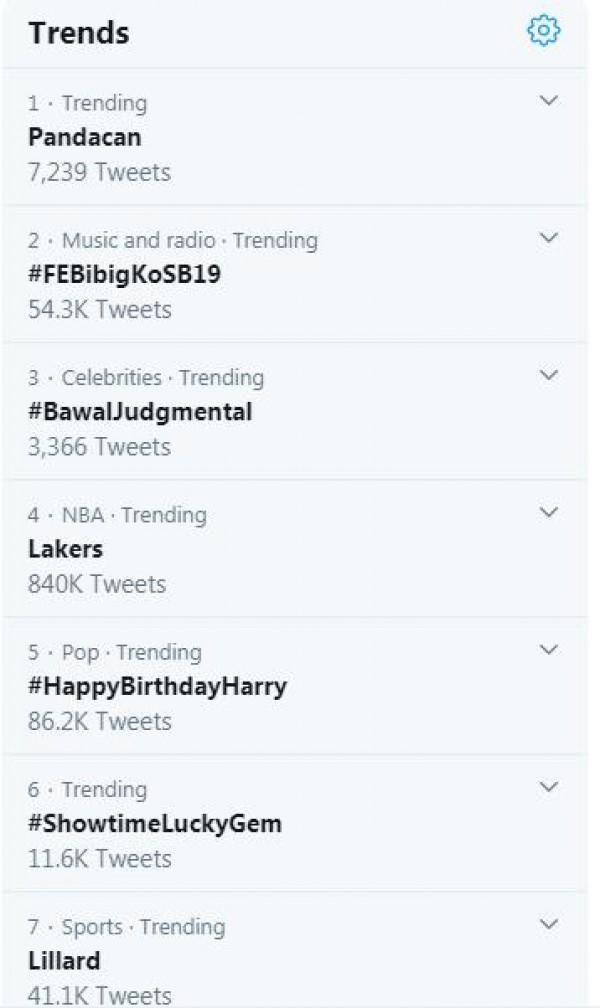Open #HappyBirthdayHarry trending hashtag
Viewport: 600px width, 1008px height.
(157, 686)
